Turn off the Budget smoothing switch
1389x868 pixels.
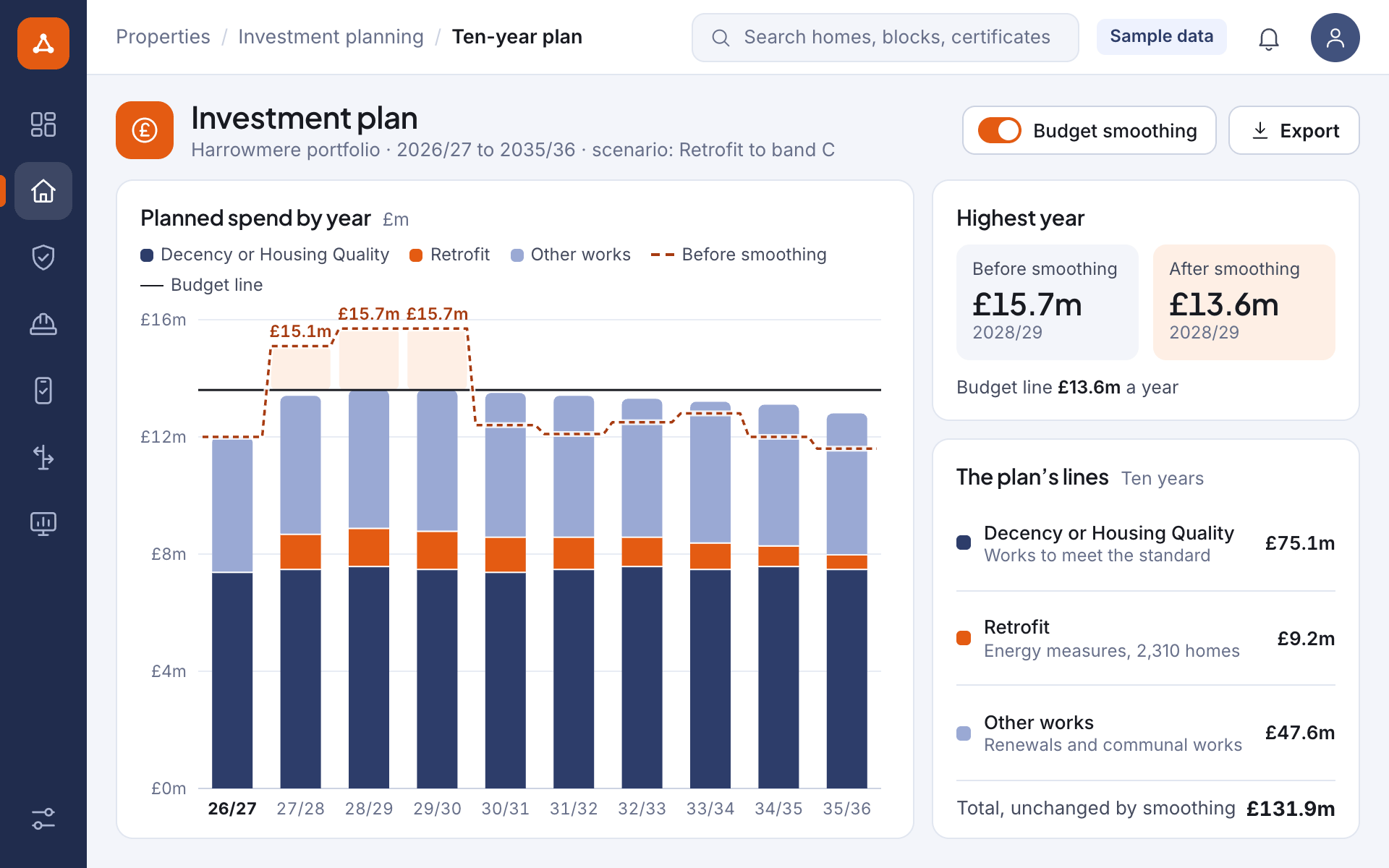1000,130
